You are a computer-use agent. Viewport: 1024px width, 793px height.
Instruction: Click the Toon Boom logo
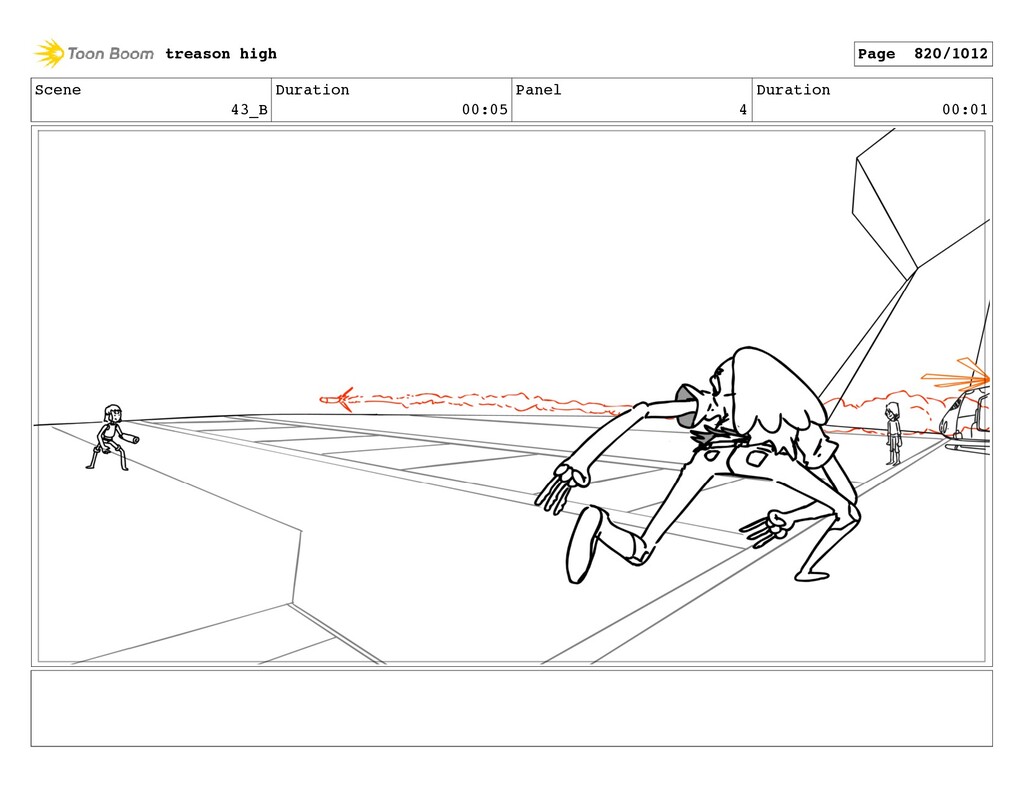point(94,54)
